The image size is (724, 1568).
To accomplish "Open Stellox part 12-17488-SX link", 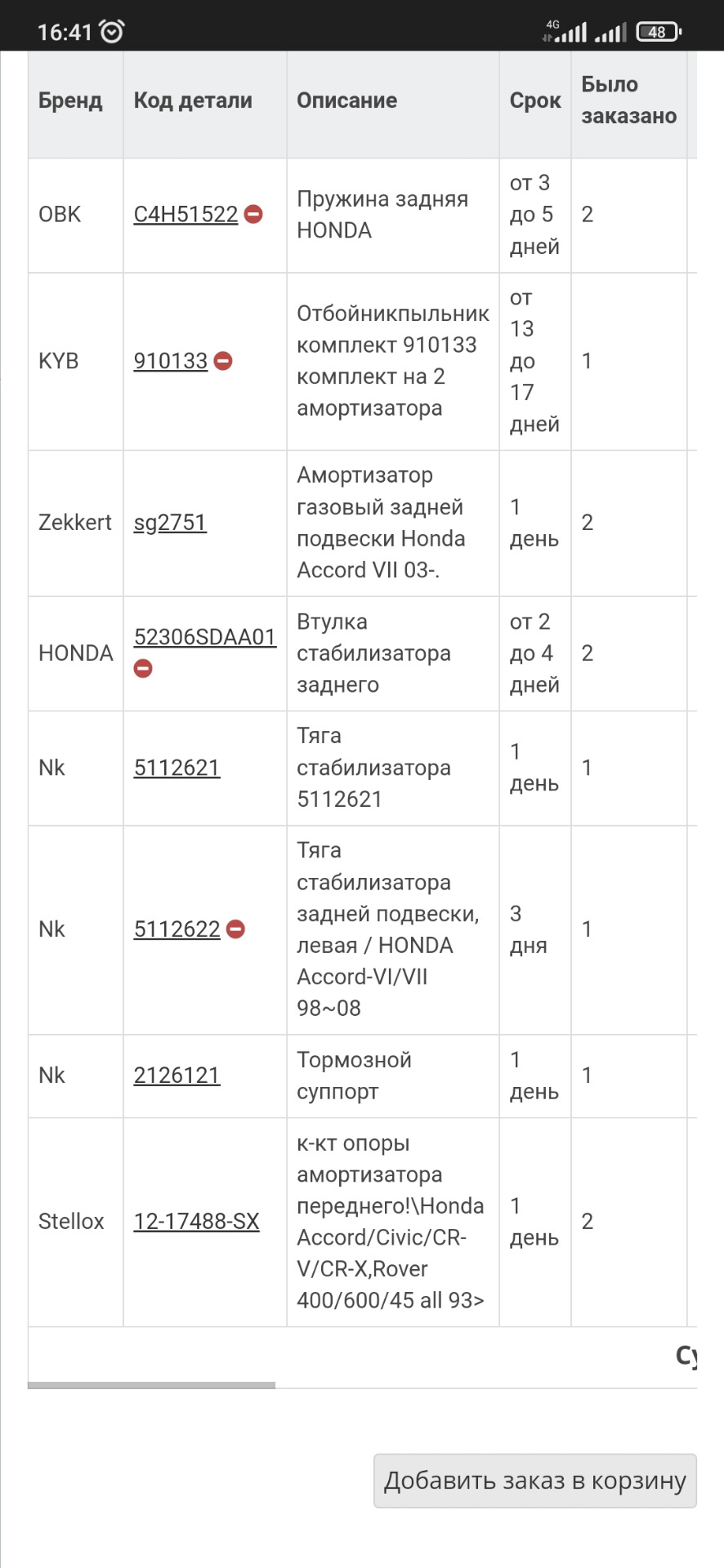I will (196, 1222).
